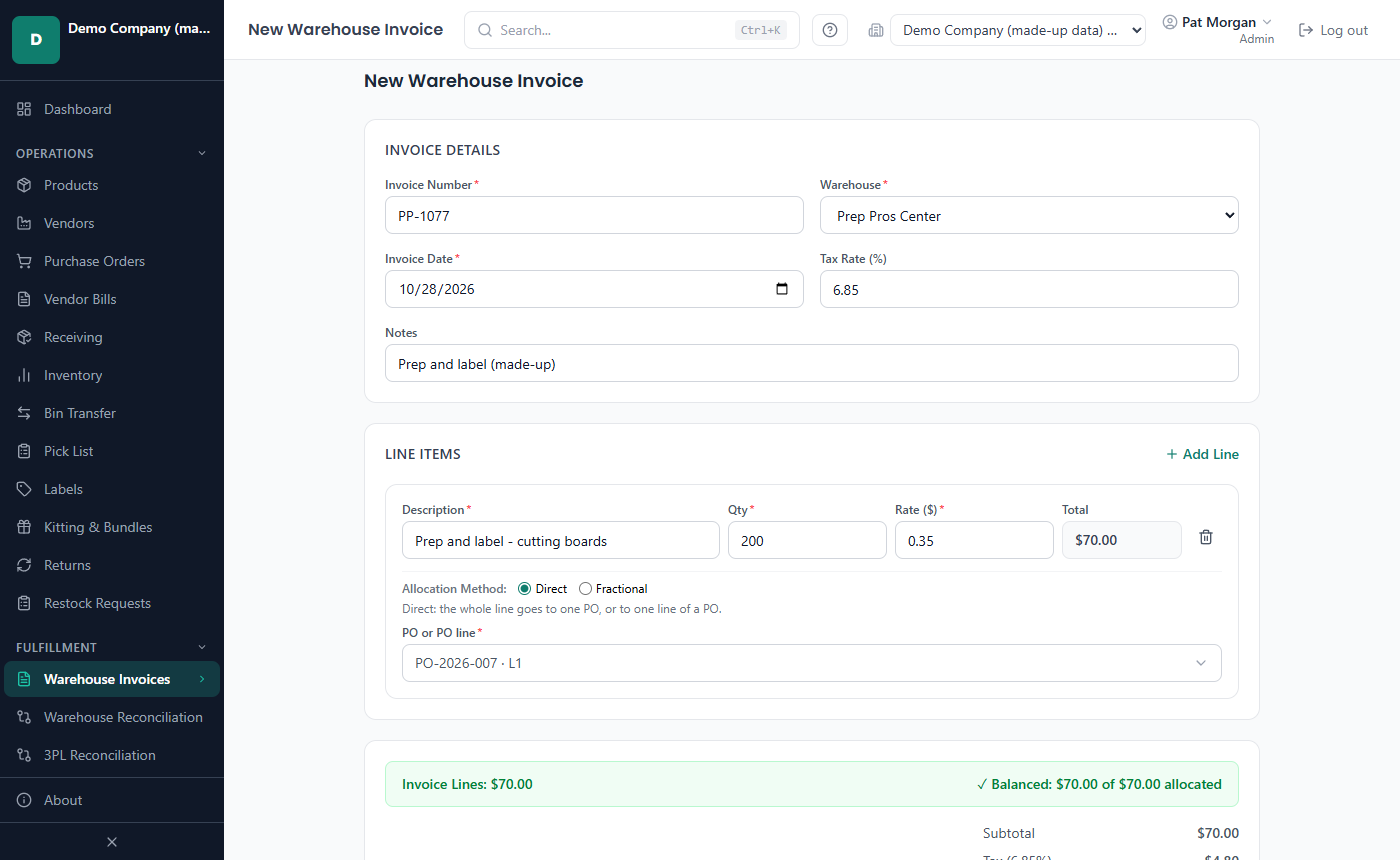Open 3PL Reconciliation page
Viewport: 1400px width, 860px height.
(x=112, y=755)
